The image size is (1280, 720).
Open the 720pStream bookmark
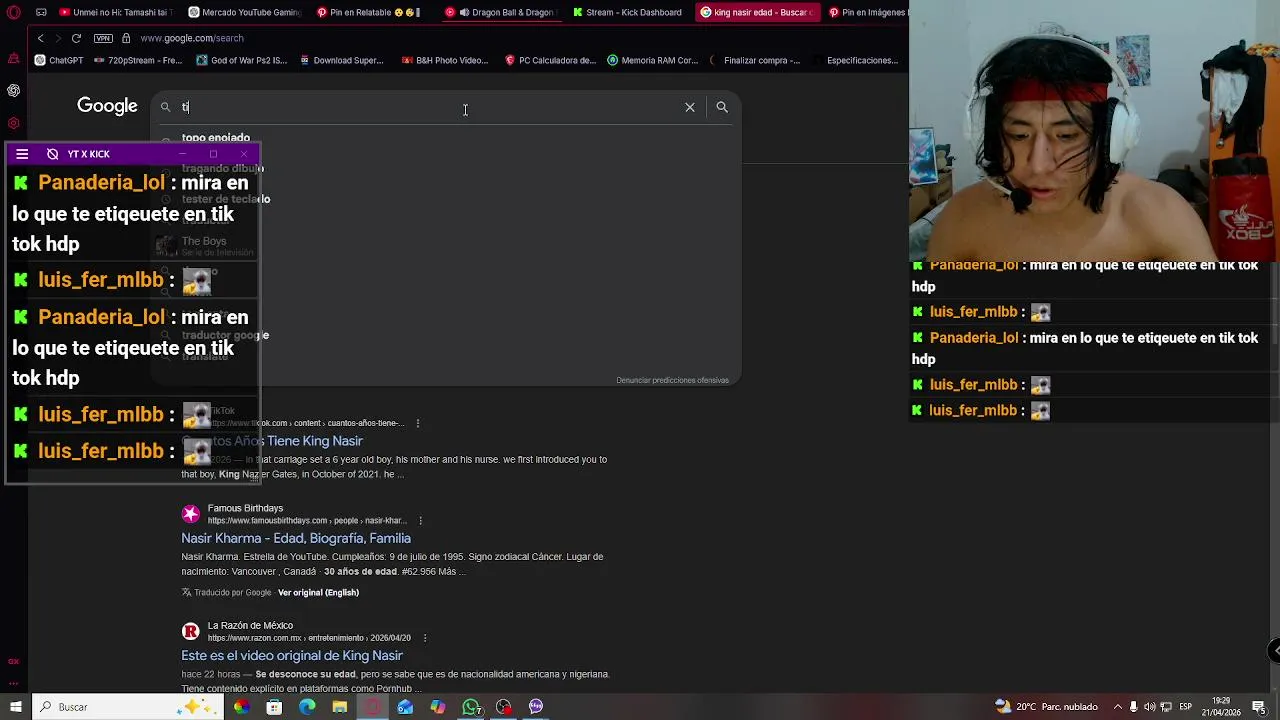138,60
